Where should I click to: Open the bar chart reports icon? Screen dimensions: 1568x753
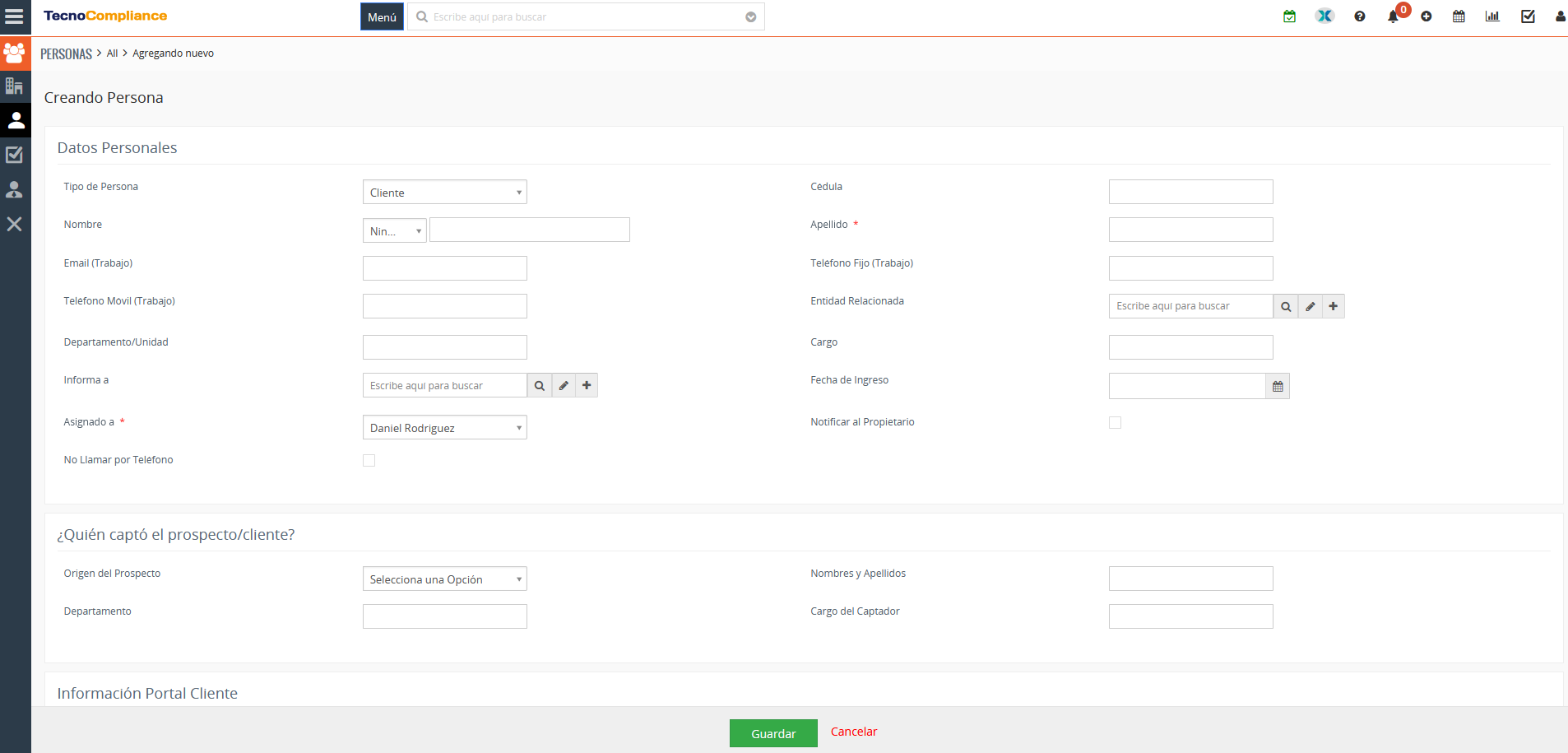click(1492, 16)
